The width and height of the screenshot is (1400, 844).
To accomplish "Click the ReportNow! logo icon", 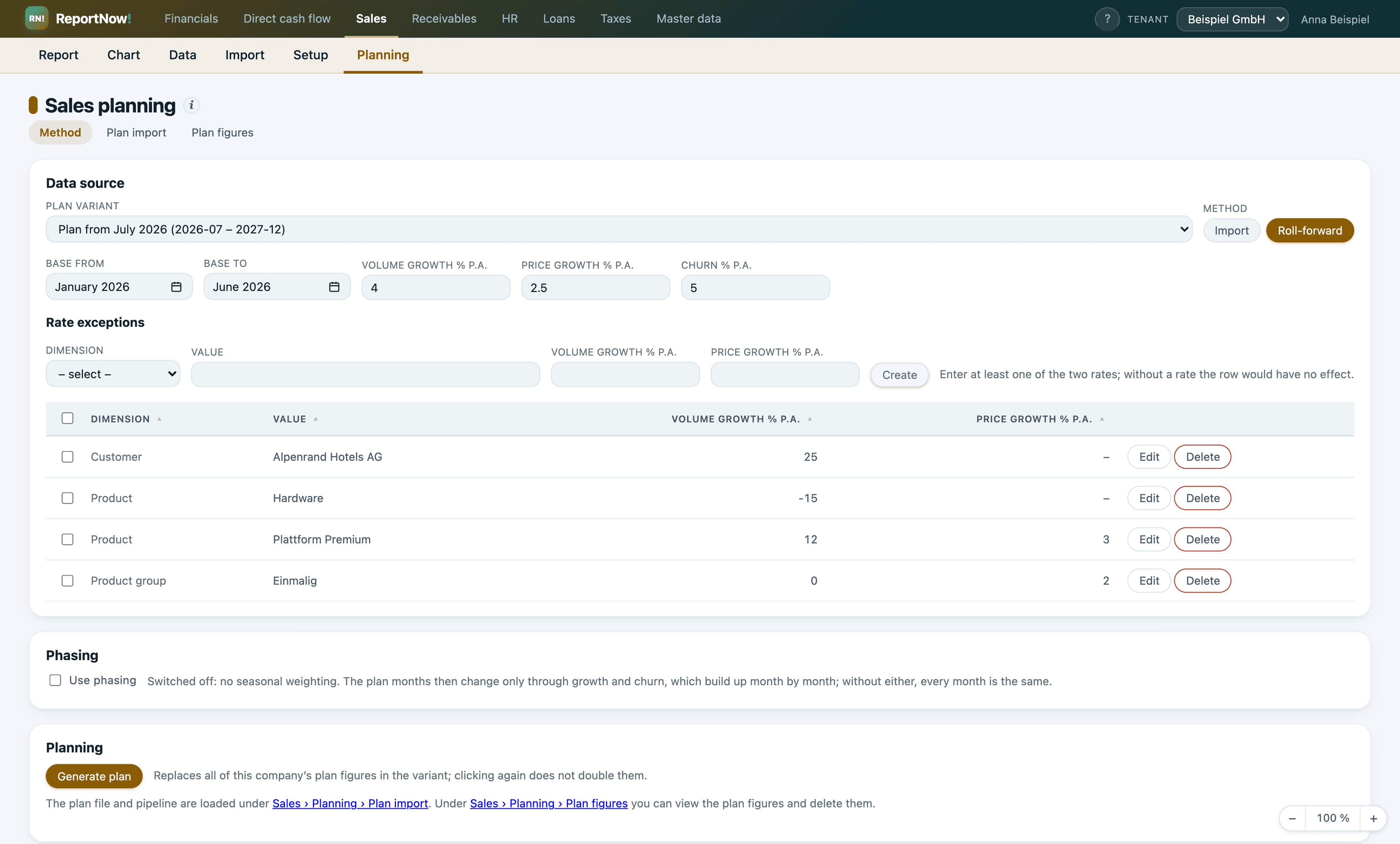I will (36, 19).
